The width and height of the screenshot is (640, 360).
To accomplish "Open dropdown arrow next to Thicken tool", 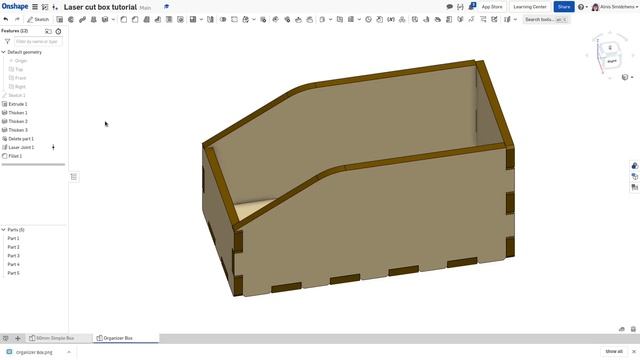I will [x=113, y=19].
